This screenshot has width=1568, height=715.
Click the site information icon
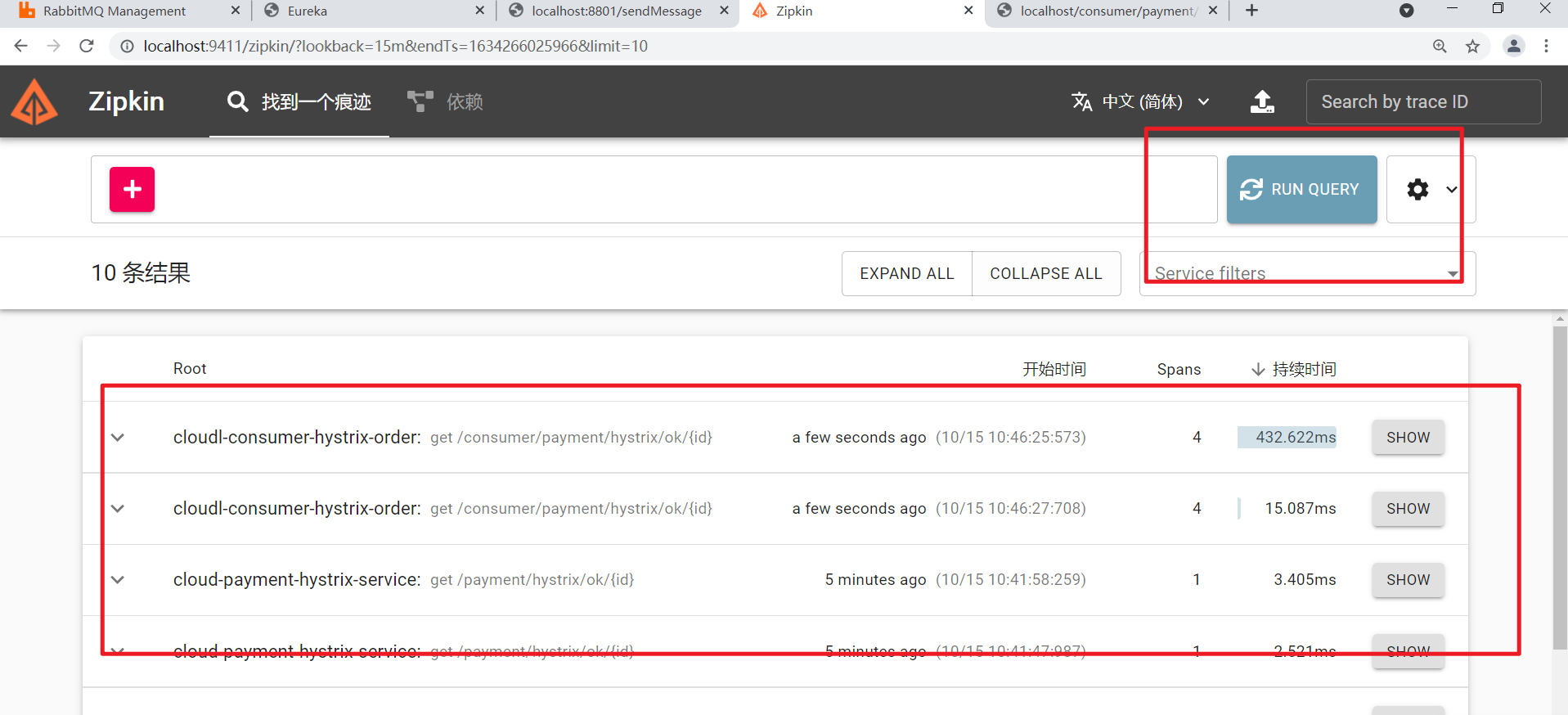tap(127, 46)
